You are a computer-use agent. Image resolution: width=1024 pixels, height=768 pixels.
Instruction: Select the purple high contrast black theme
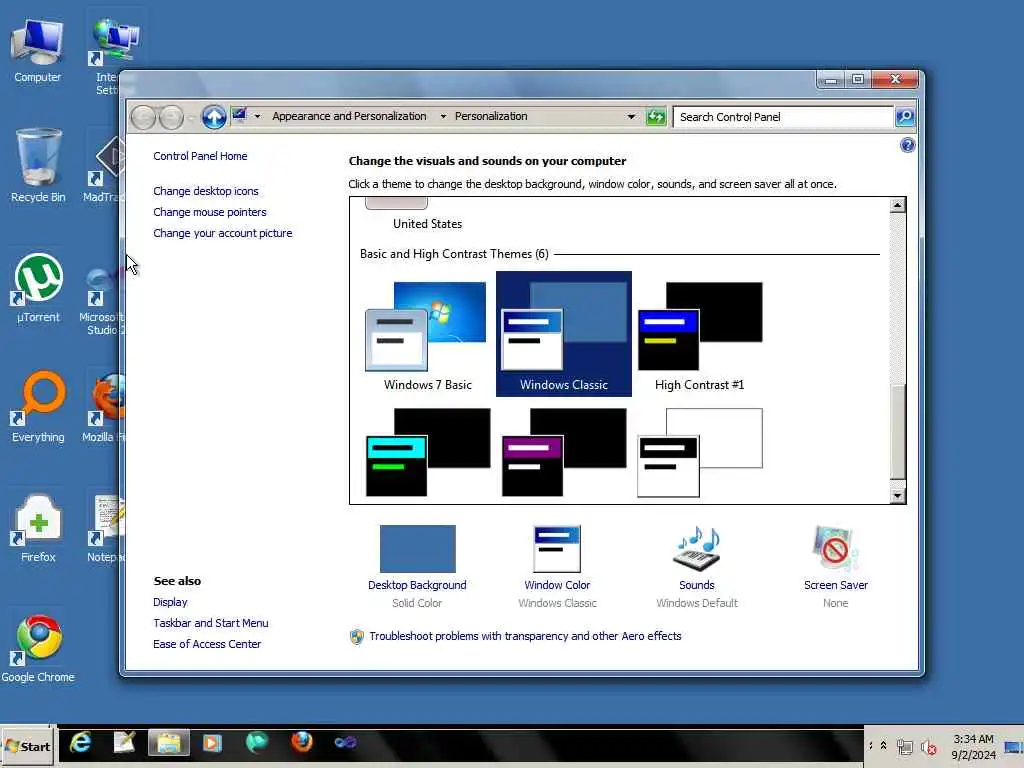[x=564, y=452]
